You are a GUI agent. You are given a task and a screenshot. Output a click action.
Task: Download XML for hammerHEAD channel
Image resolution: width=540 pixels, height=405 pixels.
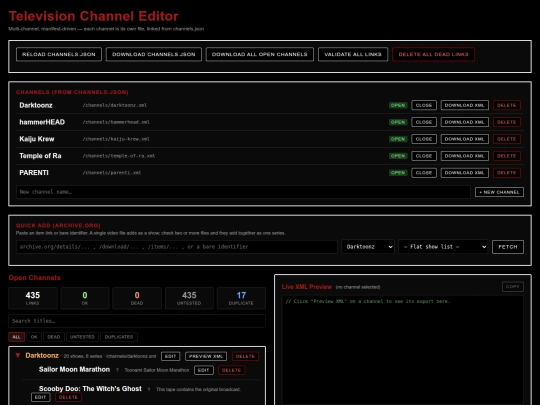click(x=465, y=122)
